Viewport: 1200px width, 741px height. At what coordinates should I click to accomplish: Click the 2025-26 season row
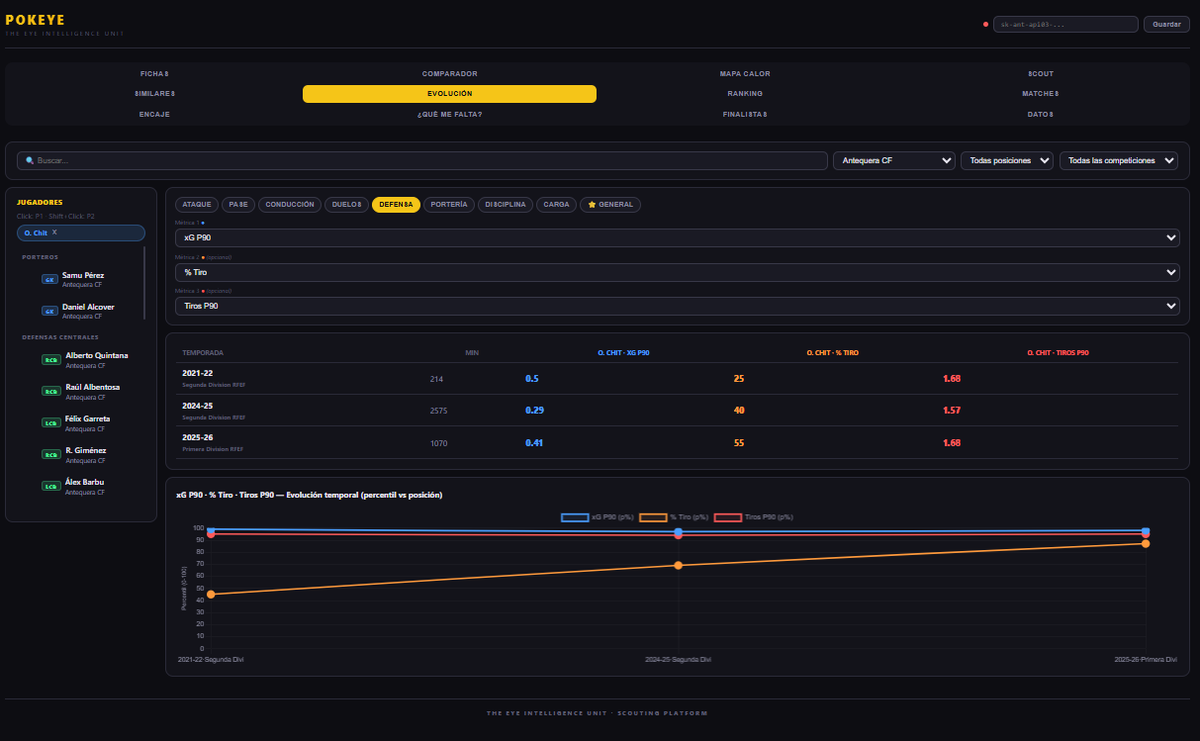click(677, 442)
